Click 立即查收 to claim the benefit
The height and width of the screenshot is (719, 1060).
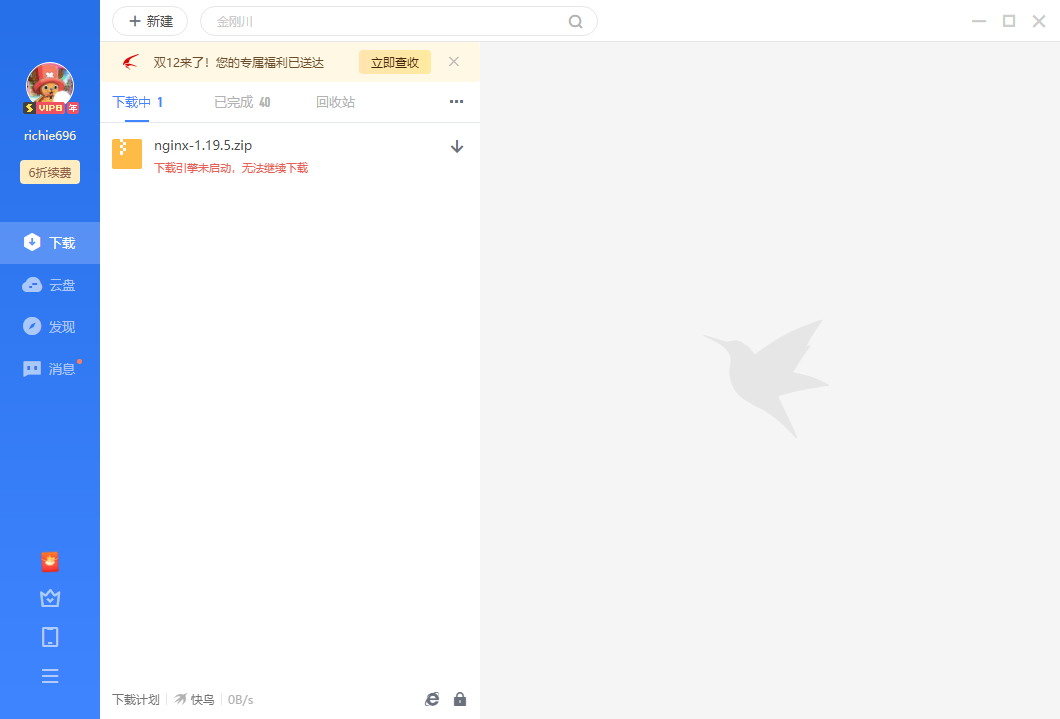(x=394, y=61)
